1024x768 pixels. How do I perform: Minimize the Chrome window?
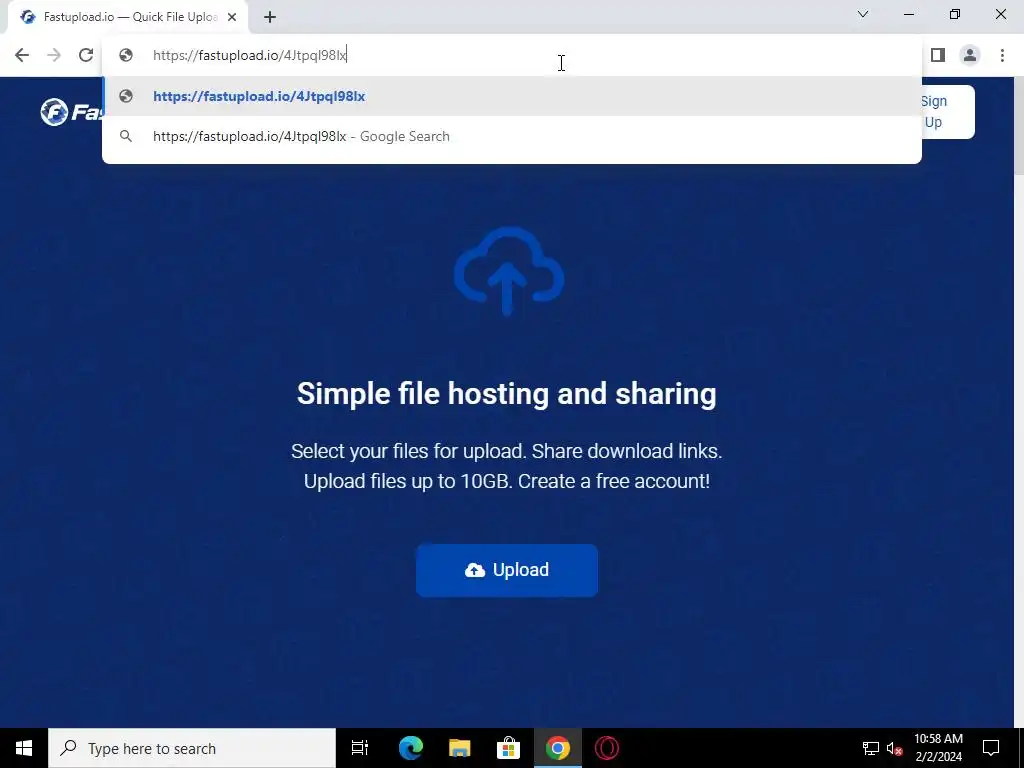point(909,14)
